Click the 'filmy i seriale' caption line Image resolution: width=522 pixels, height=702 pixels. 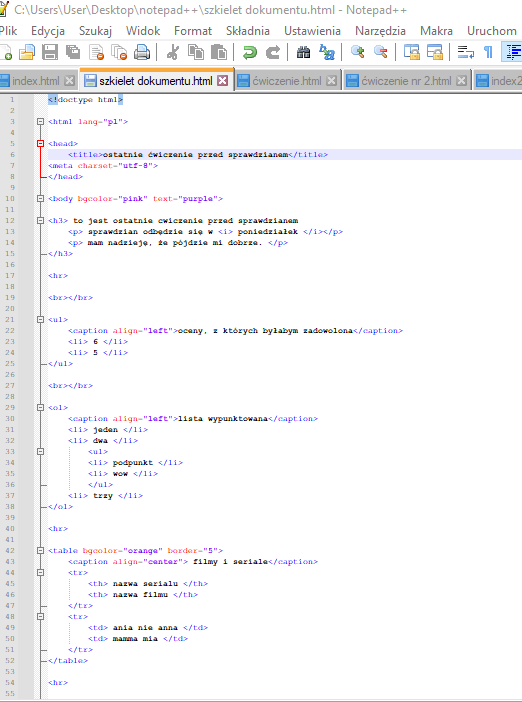[193, 561]
